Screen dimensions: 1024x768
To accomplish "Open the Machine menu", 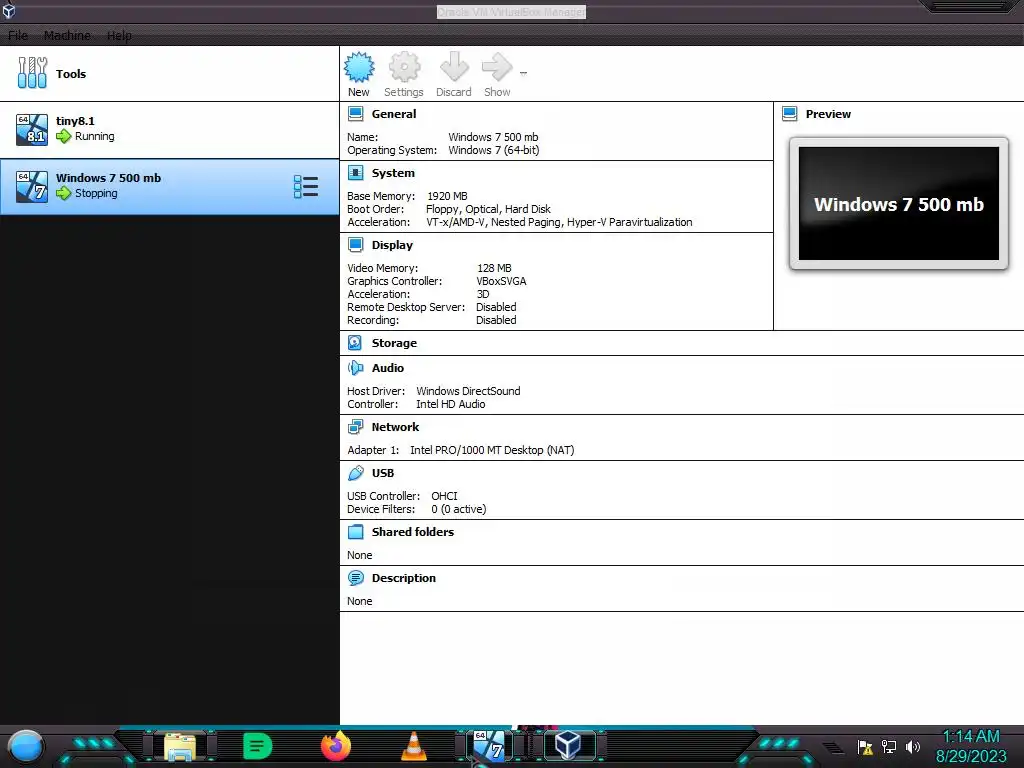I will point(67,35).
